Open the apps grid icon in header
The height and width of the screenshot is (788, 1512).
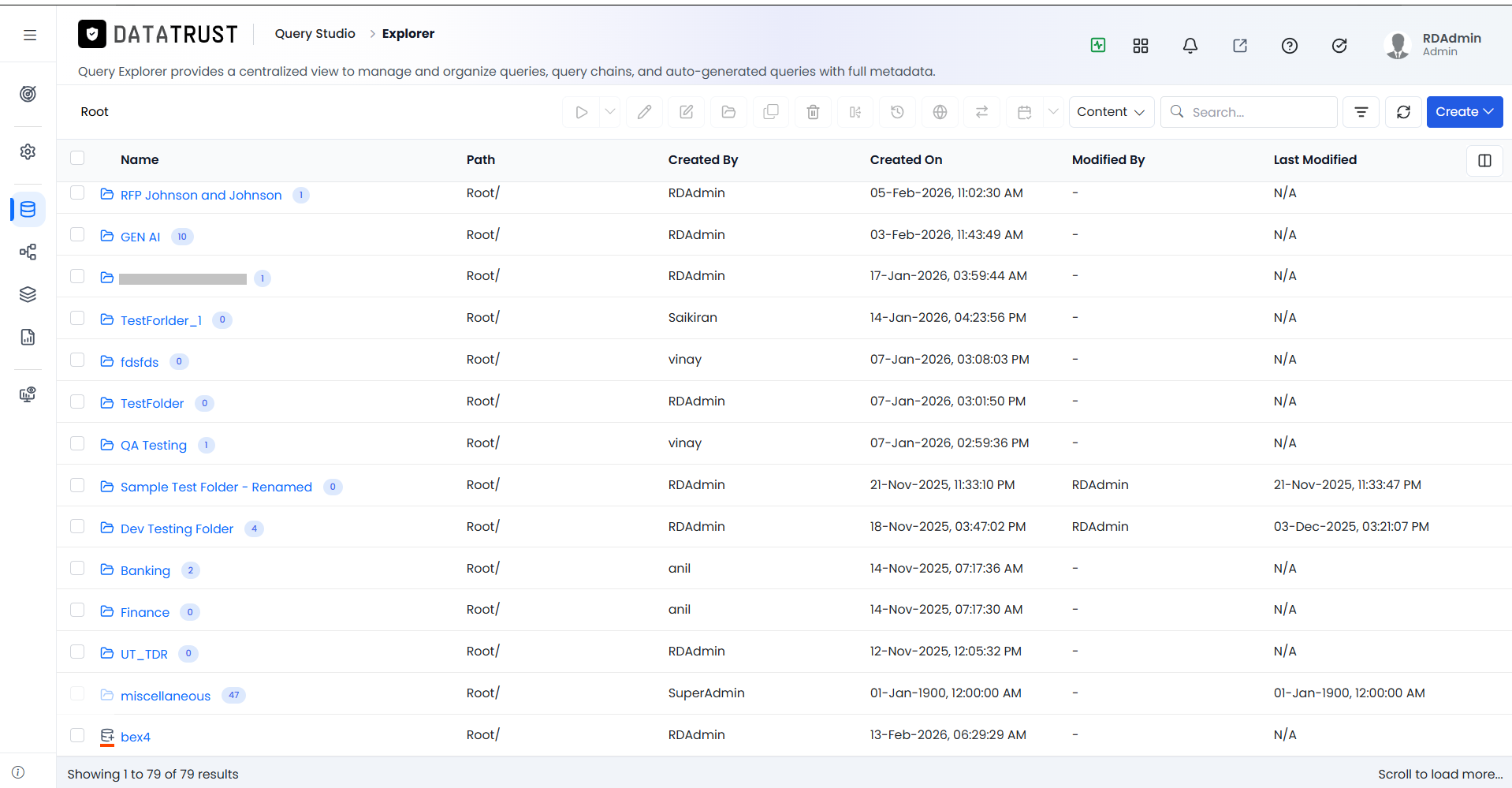click(x=1141, y=46)
